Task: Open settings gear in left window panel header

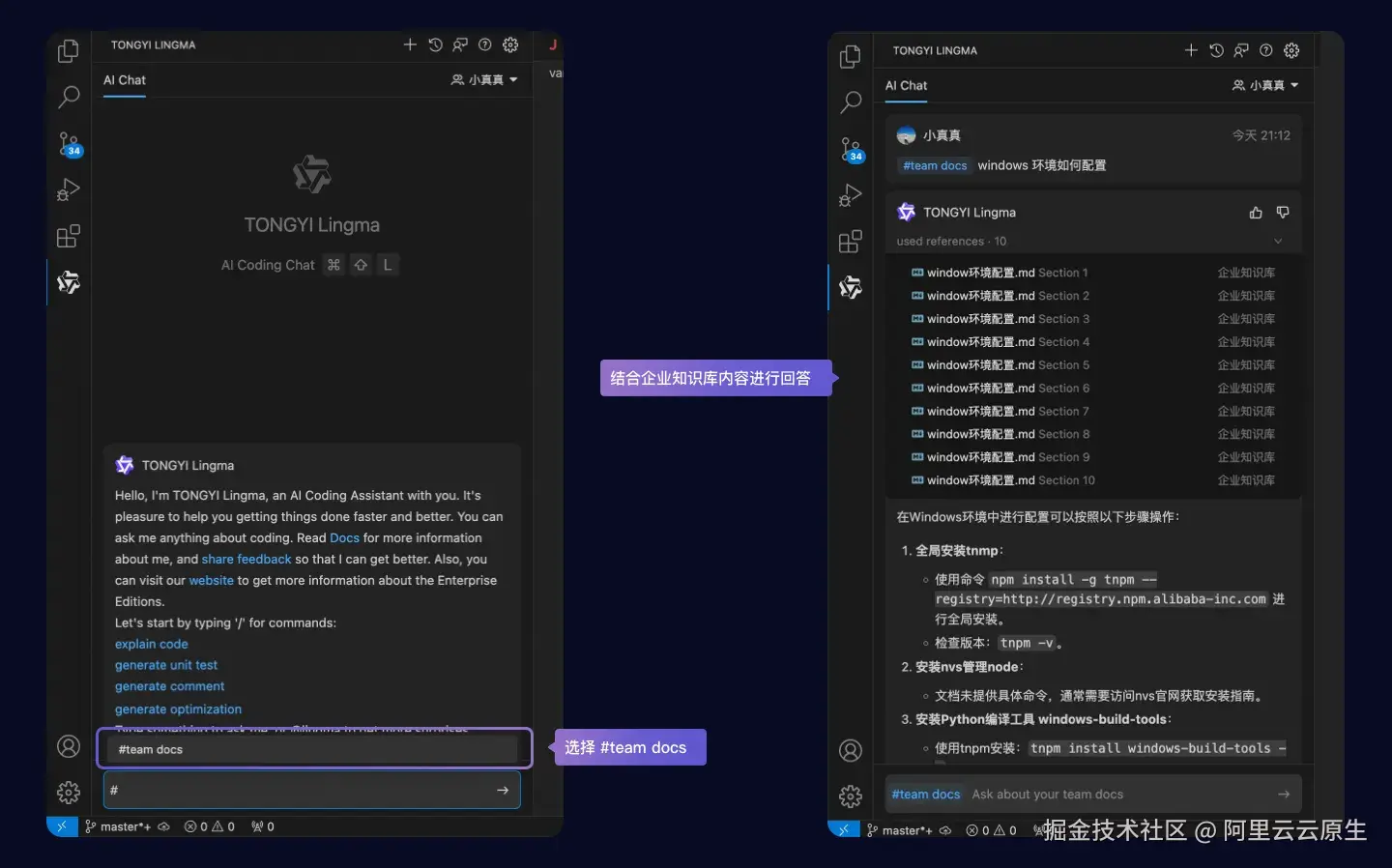Action: point(510,44)
